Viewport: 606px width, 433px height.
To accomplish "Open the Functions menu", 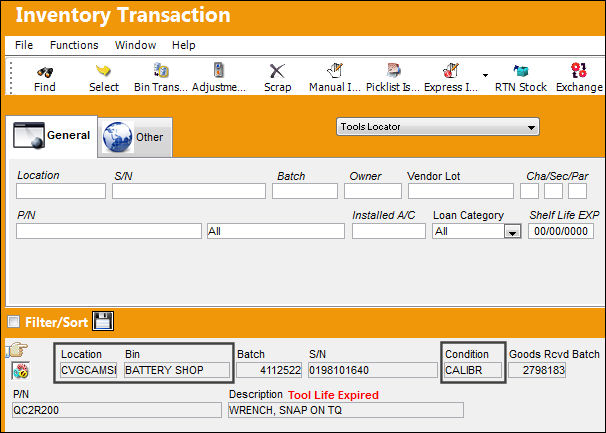I will click(x=74, y=45).
